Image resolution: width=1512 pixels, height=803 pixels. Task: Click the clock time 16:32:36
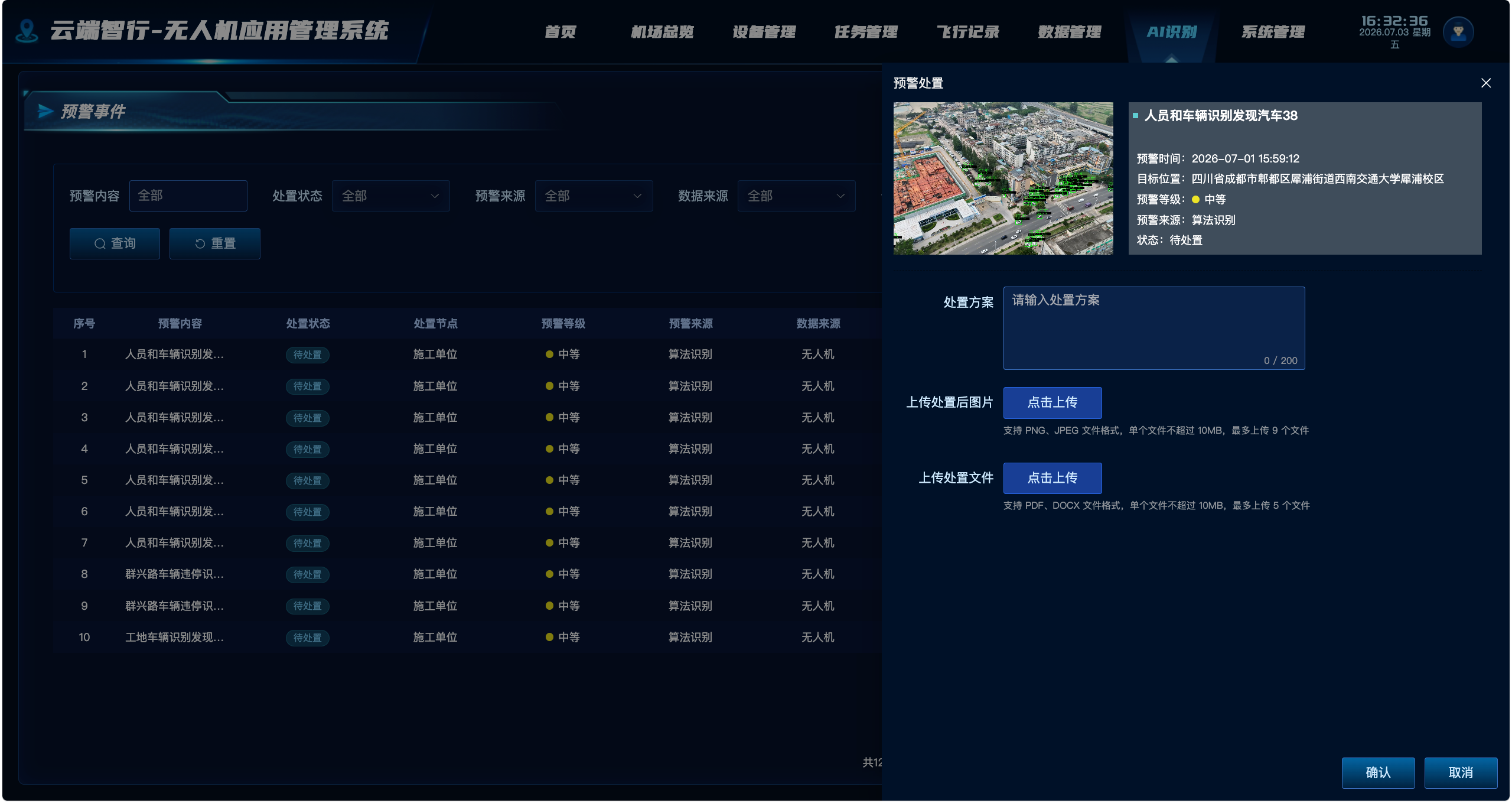(x=1394, y=21)
